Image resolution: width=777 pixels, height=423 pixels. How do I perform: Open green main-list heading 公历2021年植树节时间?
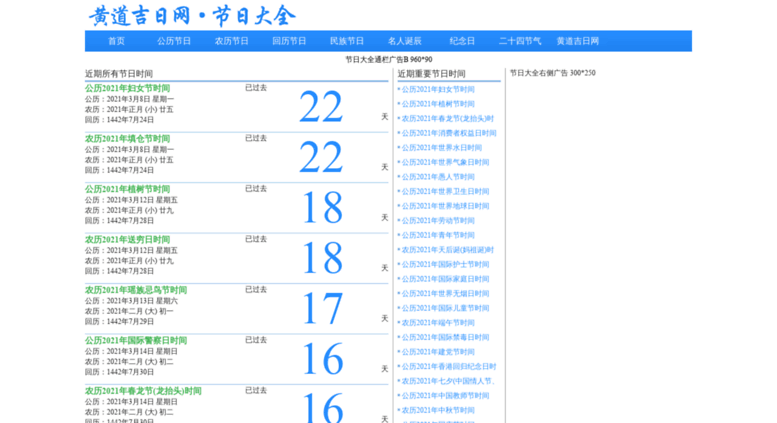[x=127, y=189]
